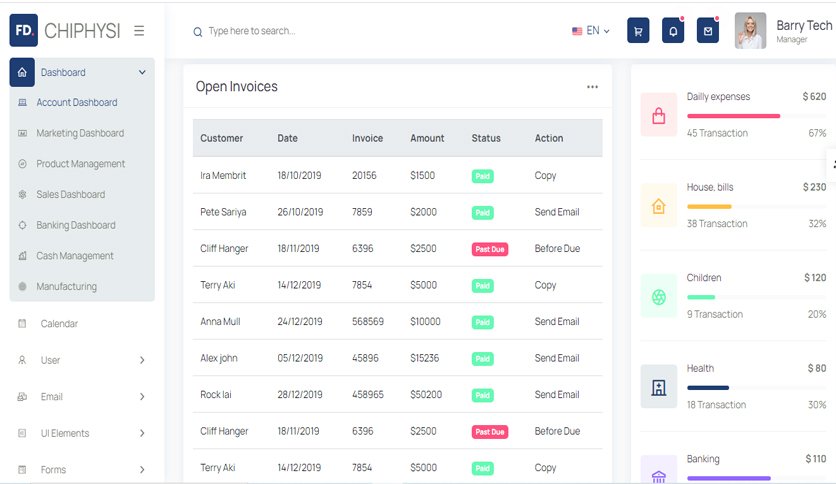
Task: Click the Invoice column header
Action: click(x=367, y=138)
